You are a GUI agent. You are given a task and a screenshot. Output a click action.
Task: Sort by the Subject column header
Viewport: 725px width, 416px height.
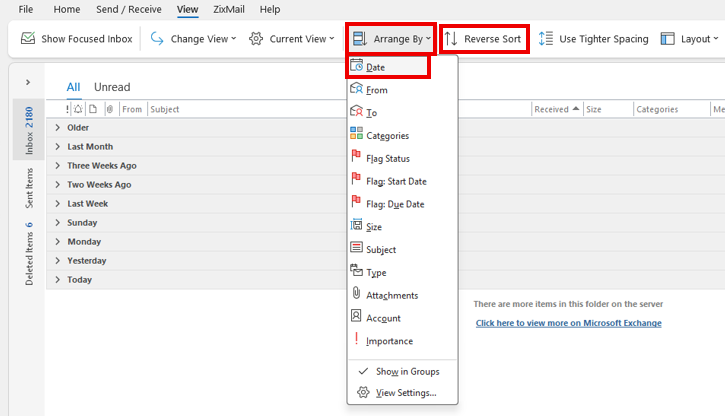point(165,109)
